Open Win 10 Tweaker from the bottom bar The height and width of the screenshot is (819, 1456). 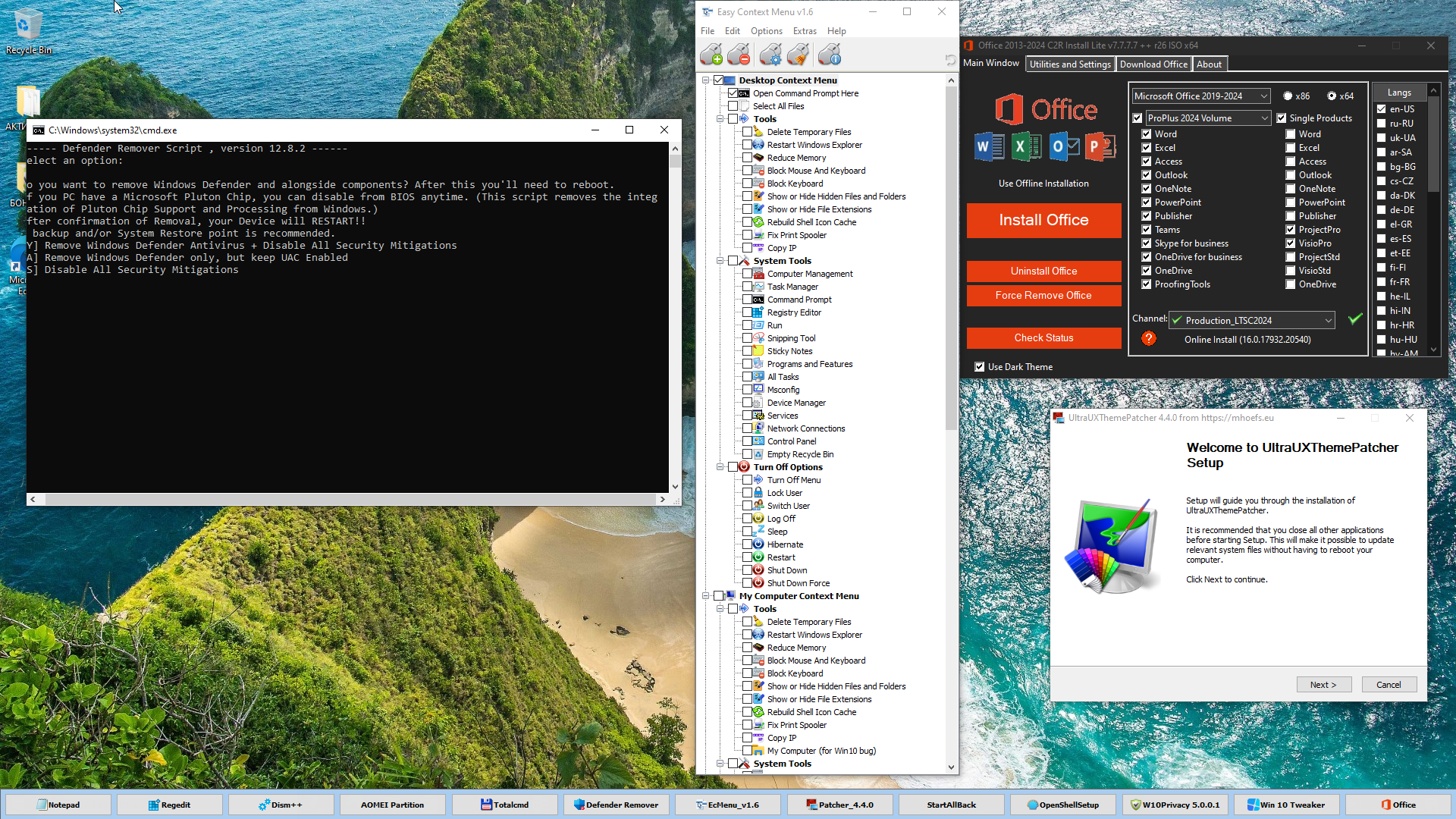(x=1286, y=805)
